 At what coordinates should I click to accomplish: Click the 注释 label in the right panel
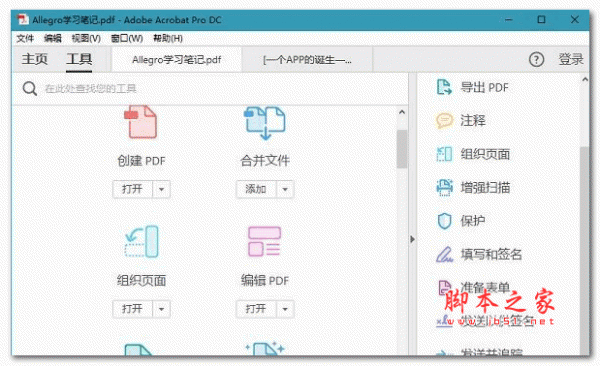click(x=473, y=121)
